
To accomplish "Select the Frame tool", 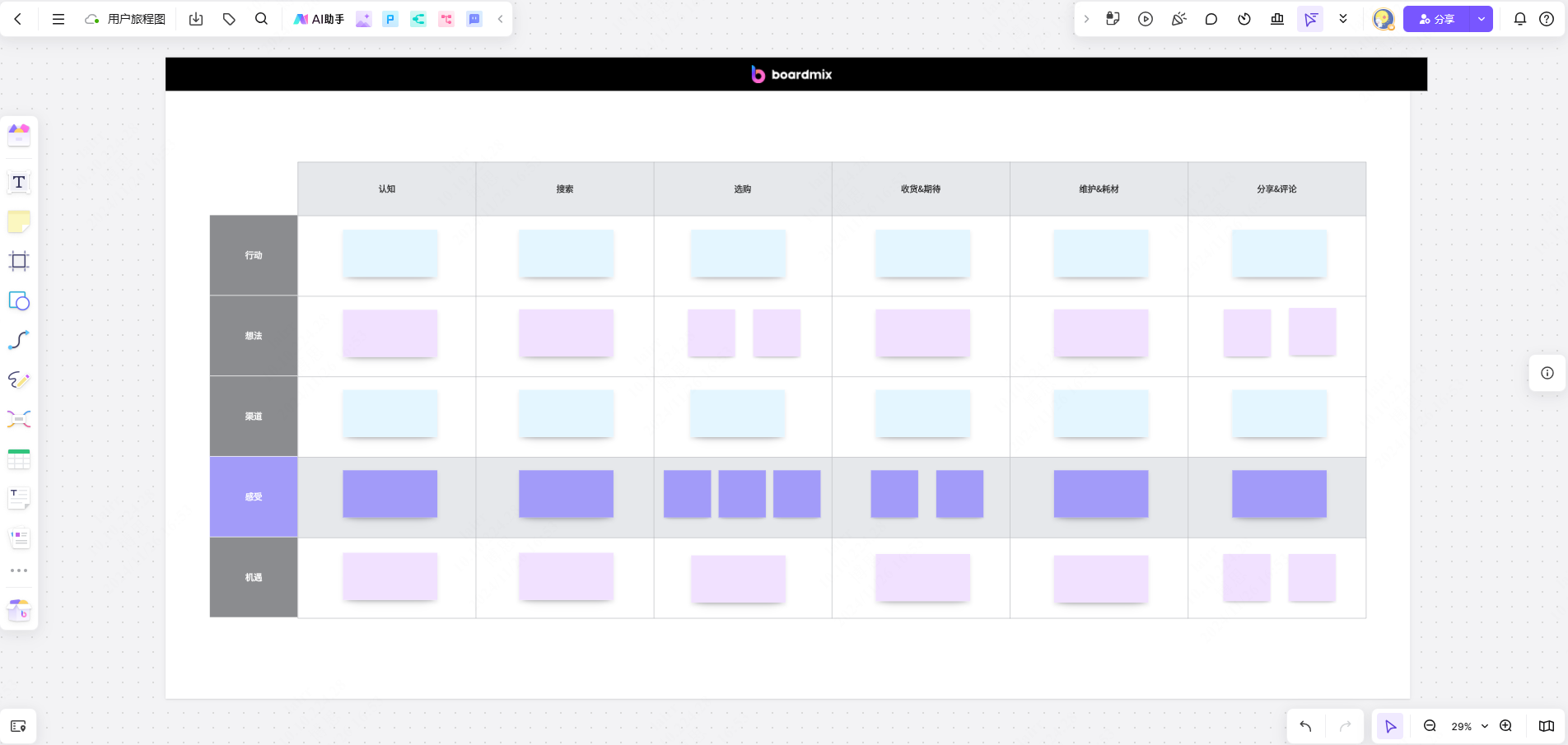I will click(x=19, y=261).
